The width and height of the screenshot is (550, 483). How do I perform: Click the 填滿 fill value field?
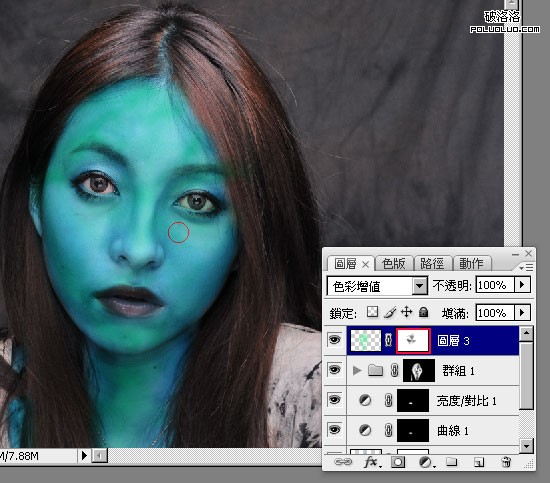pyautogui.click(x=495, y=312)
